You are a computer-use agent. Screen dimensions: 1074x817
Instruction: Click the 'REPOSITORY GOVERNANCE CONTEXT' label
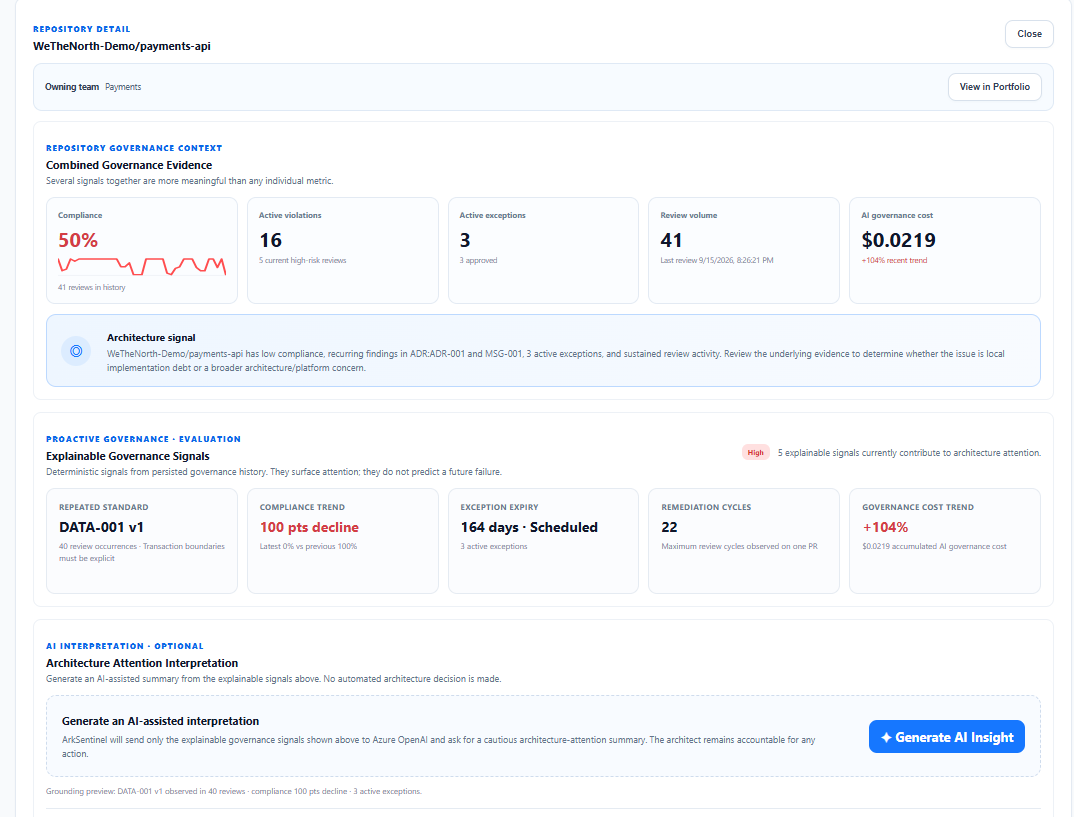coord(134,148)
